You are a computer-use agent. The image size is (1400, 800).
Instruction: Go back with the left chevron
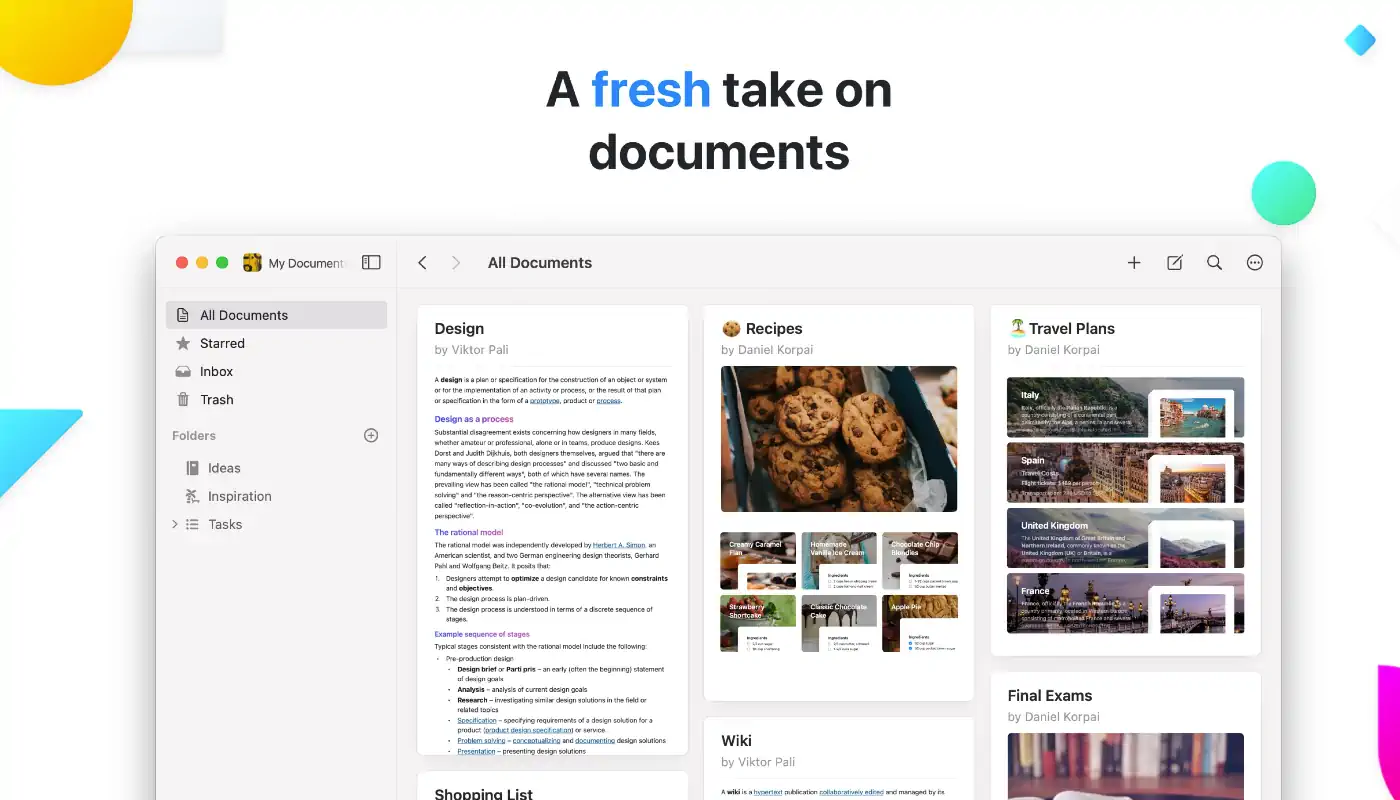click(x=422, y=263)
